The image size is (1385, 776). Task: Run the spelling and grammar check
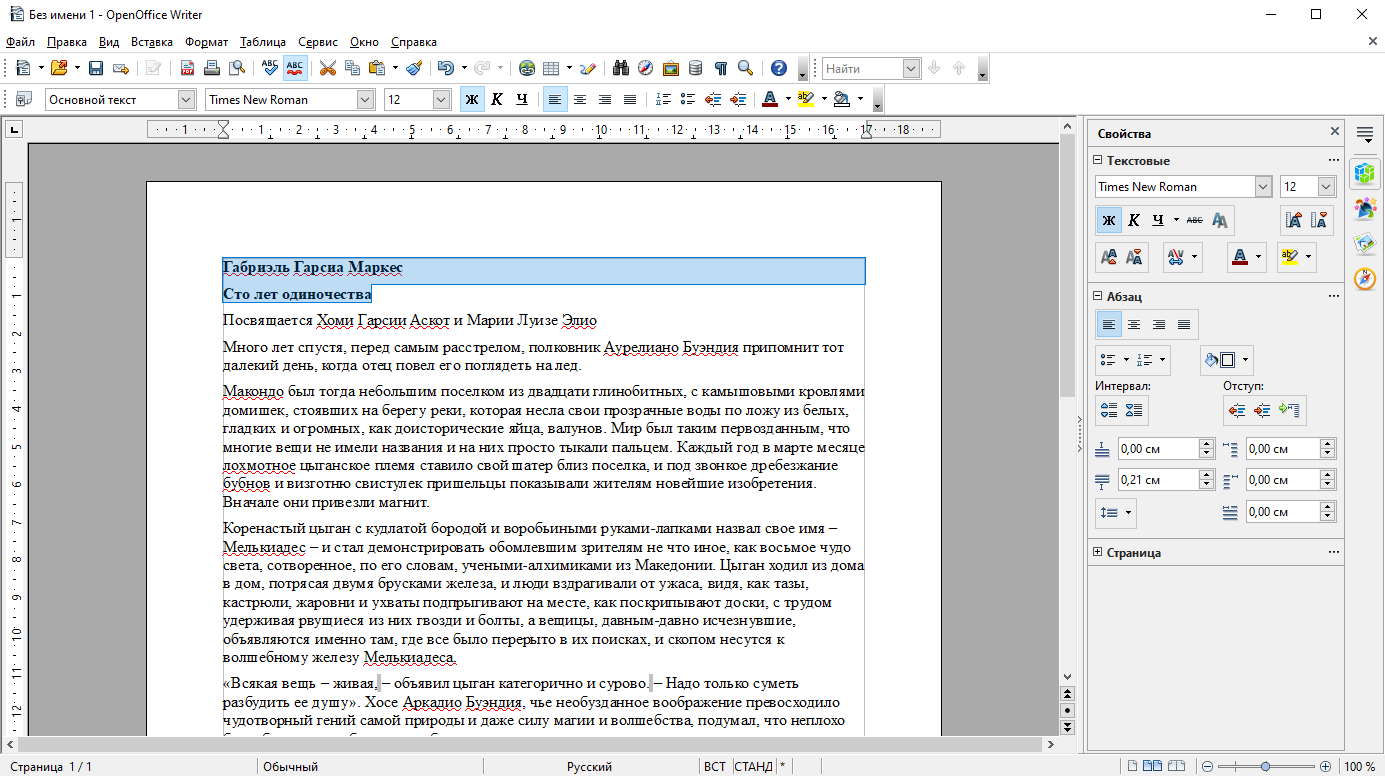point(270,68)
